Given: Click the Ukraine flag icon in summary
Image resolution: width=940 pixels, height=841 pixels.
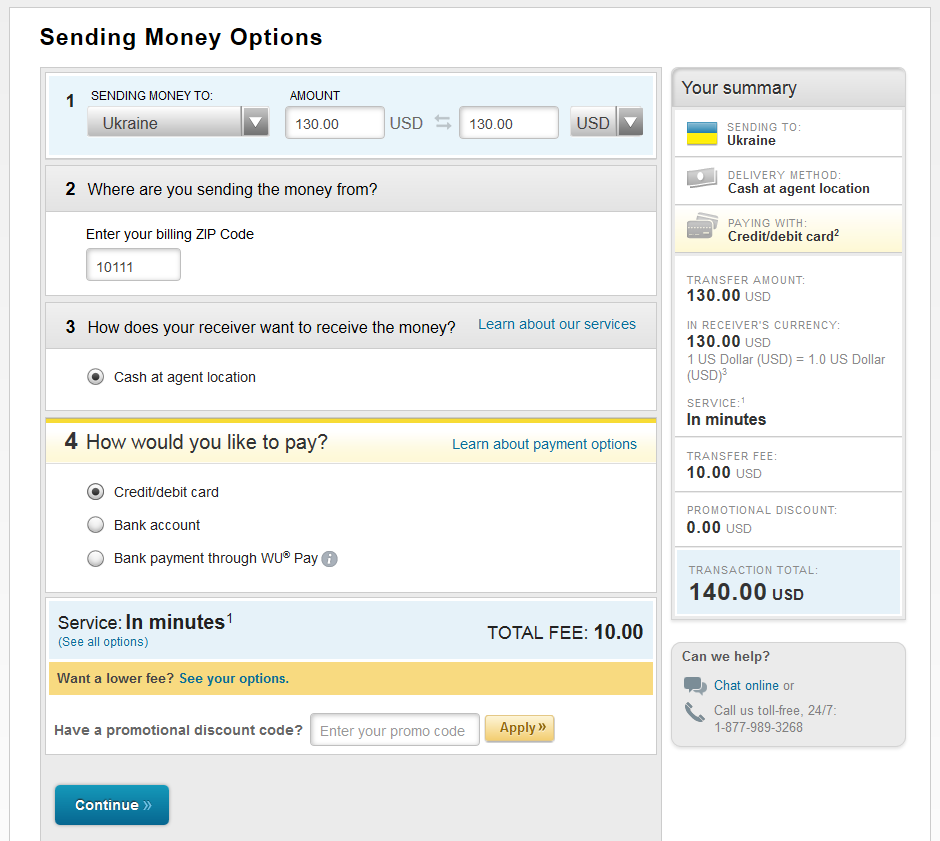Looking at the screenshot, I should coord(701,133).
